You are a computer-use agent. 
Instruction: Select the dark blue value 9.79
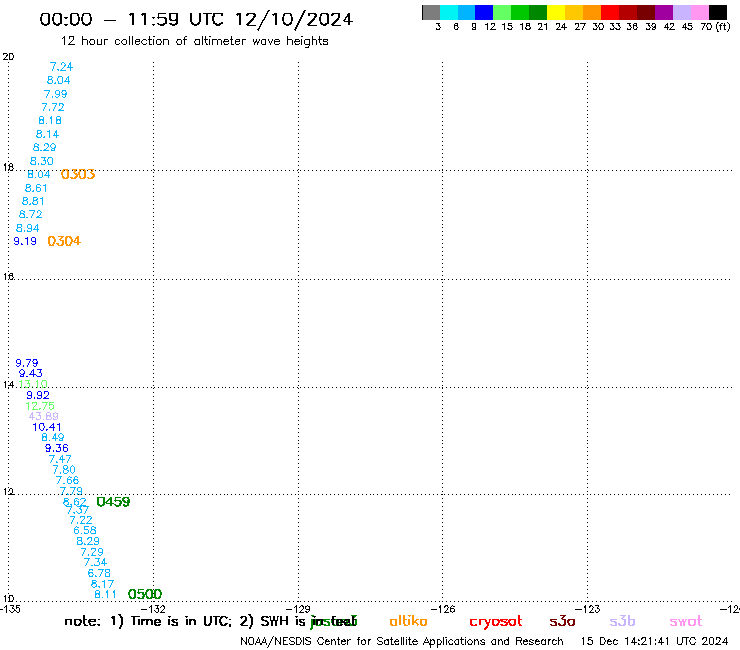click(26, 363)
